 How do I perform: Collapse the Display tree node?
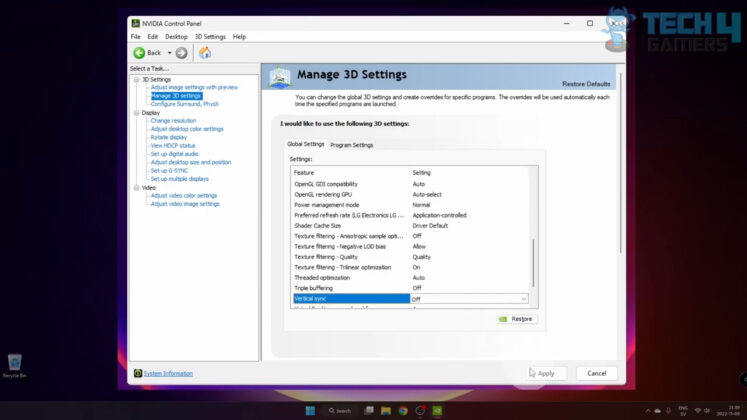coord(137,113)
